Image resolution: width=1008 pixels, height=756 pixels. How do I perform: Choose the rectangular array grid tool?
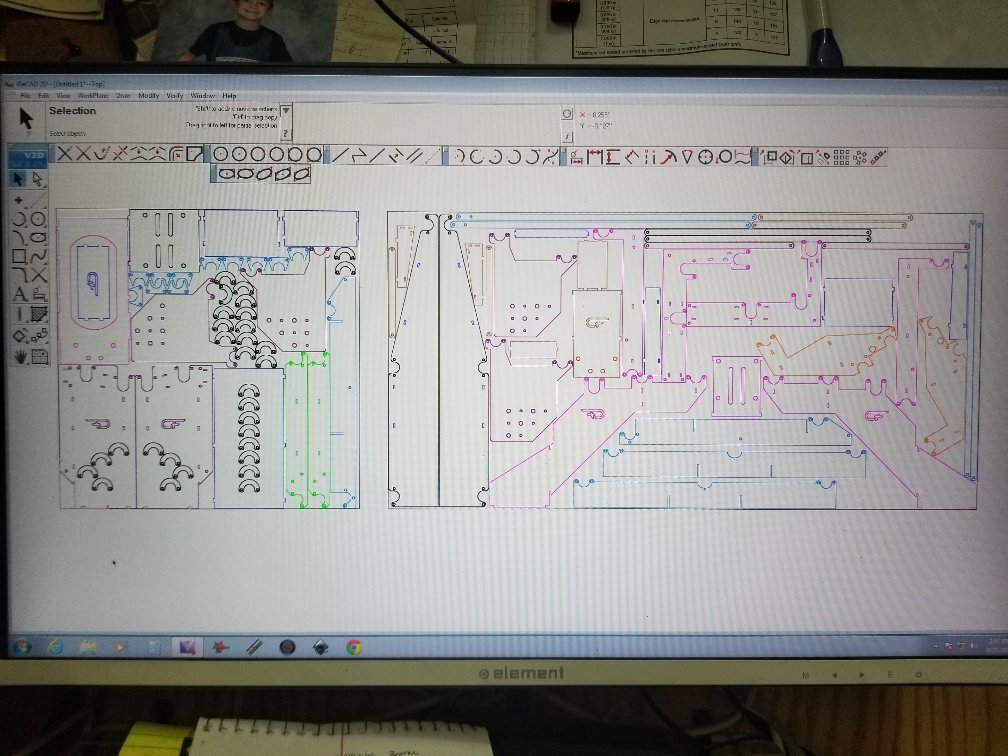842,156
